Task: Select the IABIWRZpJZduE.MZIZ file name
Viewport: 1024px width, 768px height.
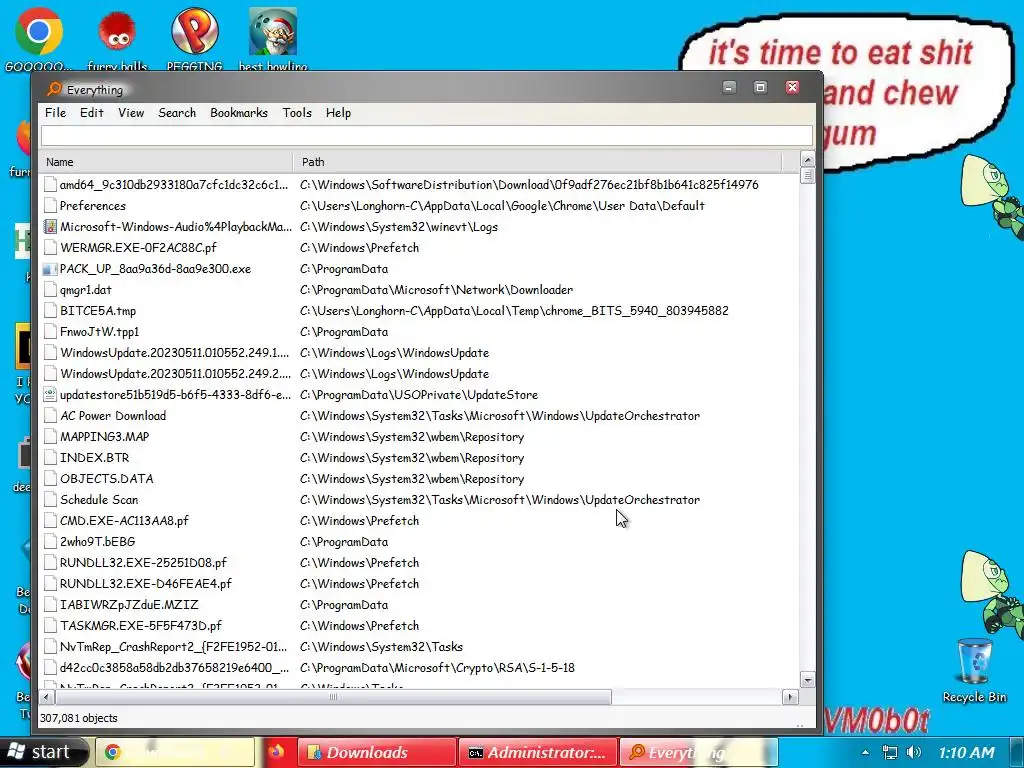Action: click(x=129, y=605)
